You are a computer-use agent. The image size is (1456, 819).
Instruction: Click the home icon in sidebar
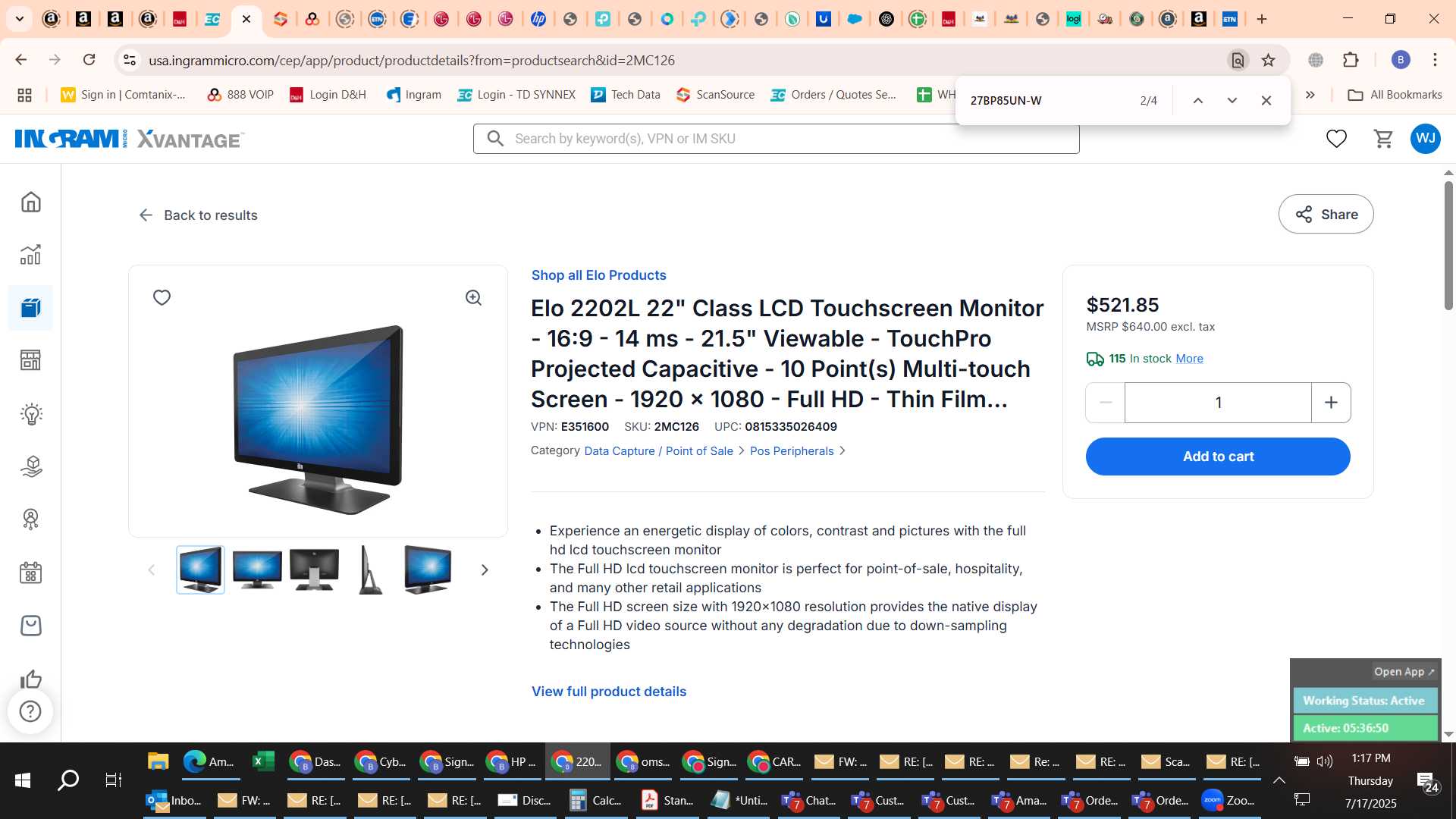click(31, 202)
